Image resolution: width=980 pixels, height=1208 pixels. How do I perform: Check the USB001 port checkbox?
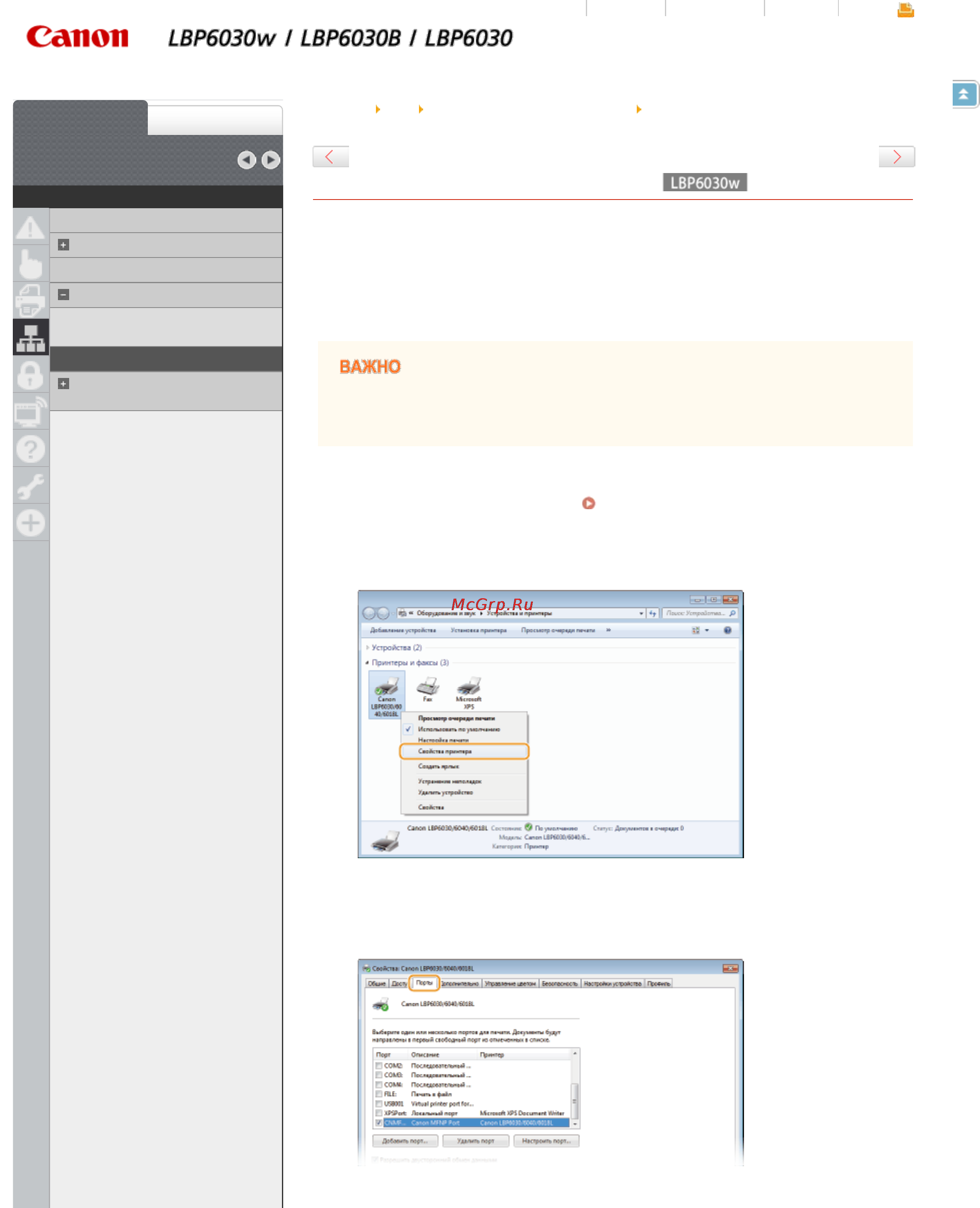point(379,1104)
